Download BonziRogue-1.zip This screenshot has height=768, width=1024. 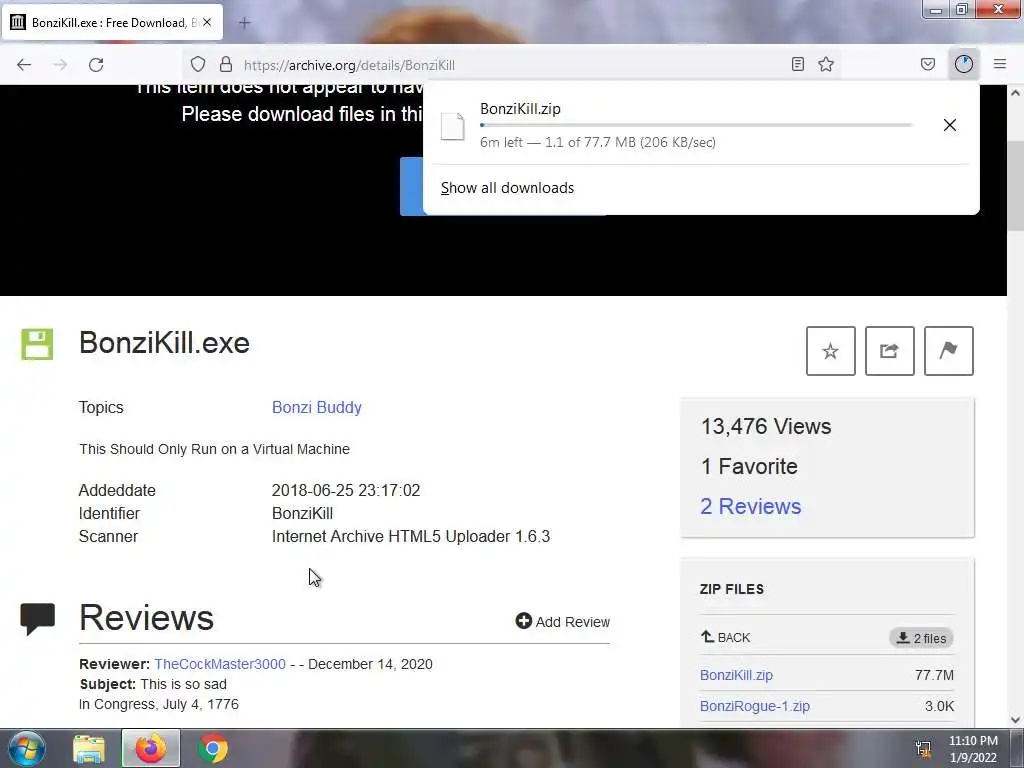(x=754, y=706)
